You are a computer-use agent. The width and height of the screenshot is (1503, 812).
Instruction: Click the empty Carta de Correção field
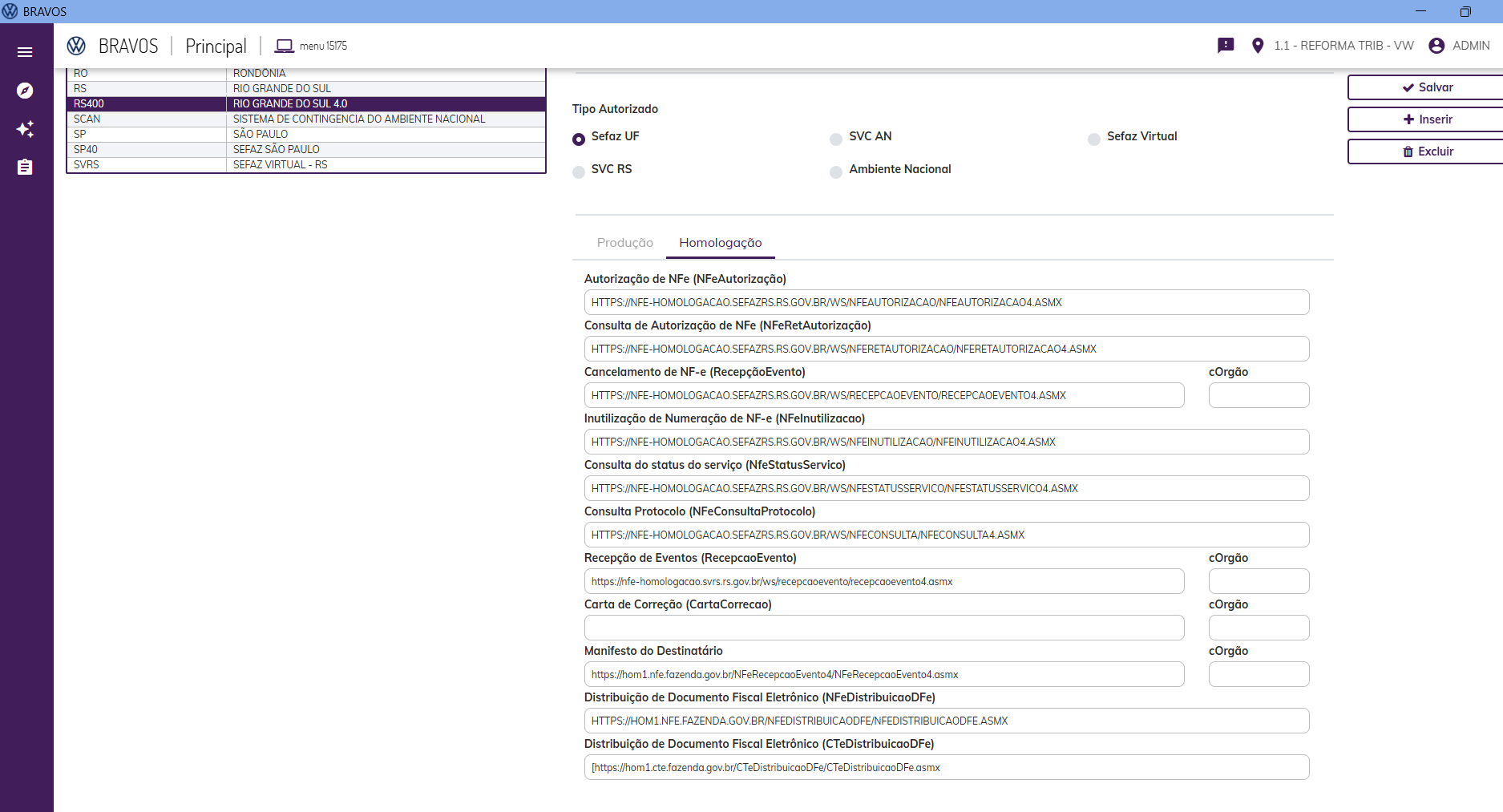coord(884,628)
